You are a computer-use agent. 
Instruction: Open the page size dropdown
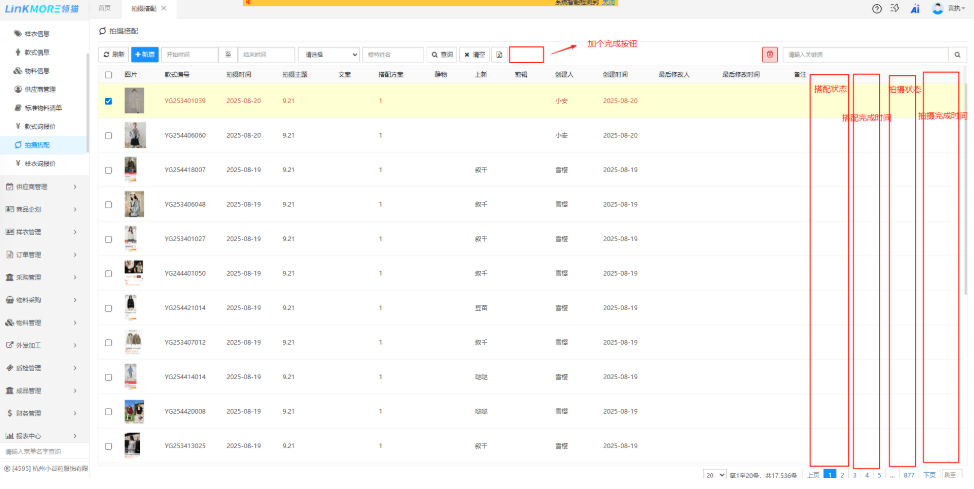(714, 475)
